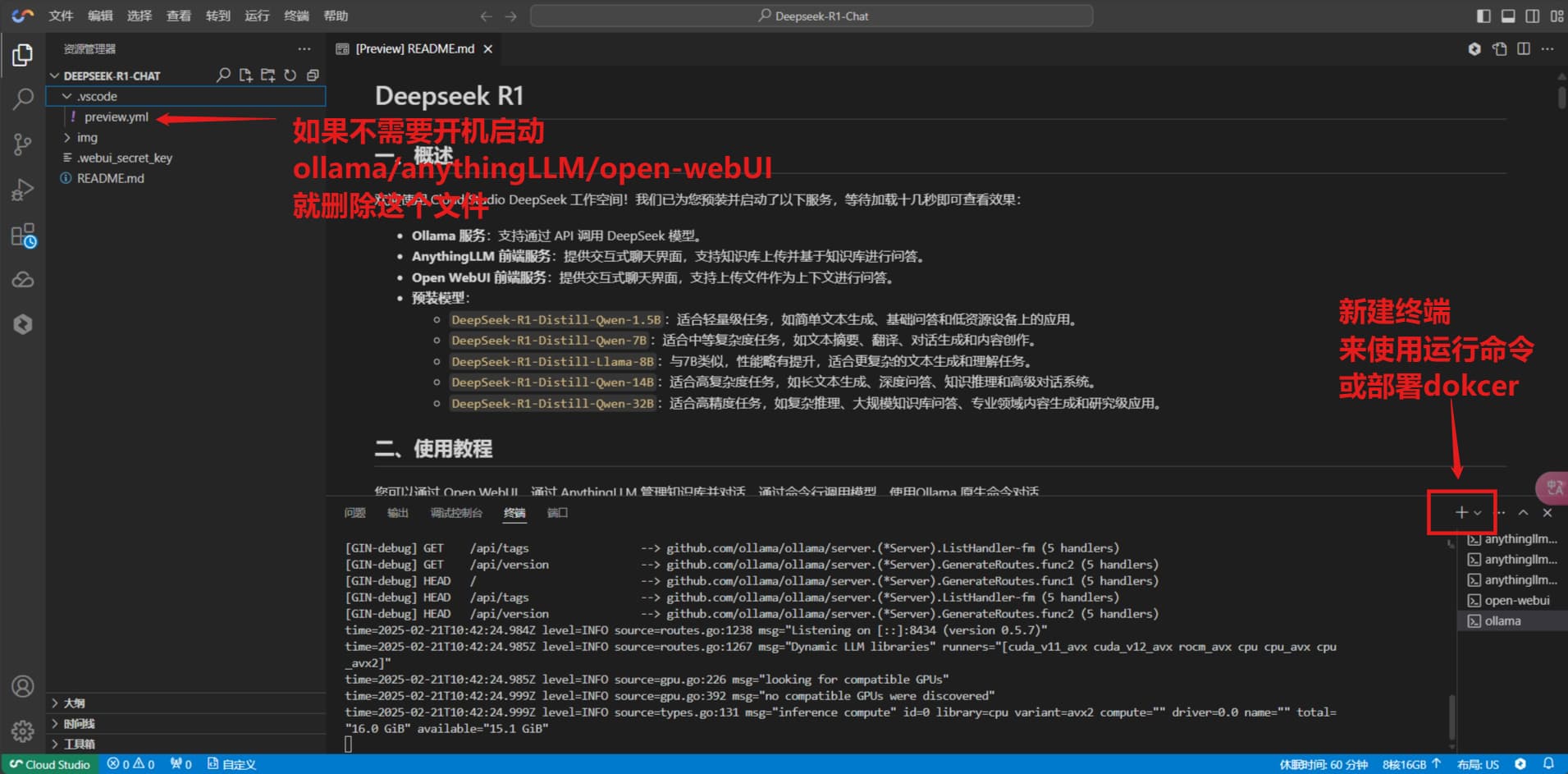Open the 运行 menu
The width and height of the screenshot is (1568, 774).
pyautogui.click(x=257, y=16)
